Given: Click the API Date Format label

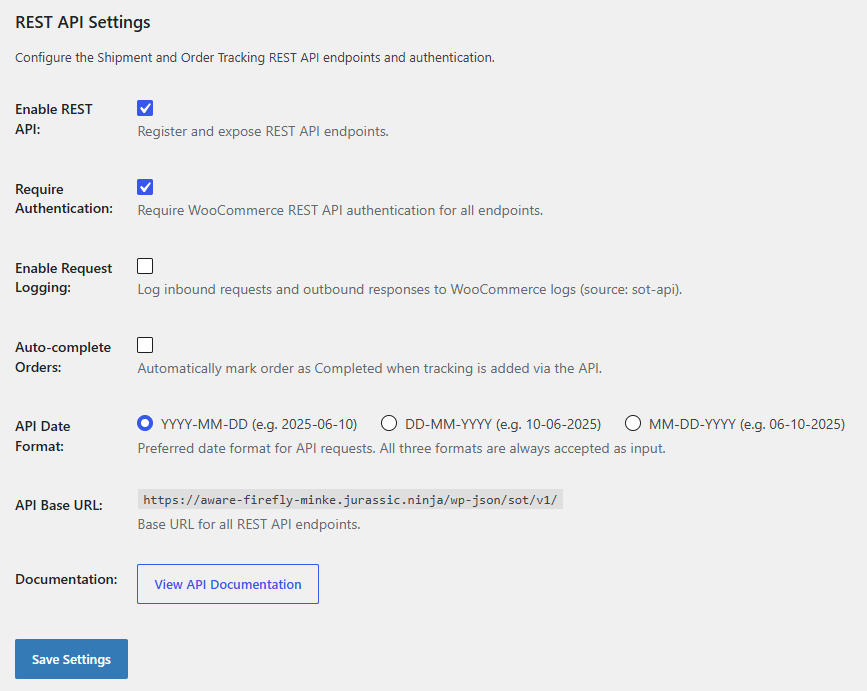Looking at the screenshot, I should click(43, 436).
